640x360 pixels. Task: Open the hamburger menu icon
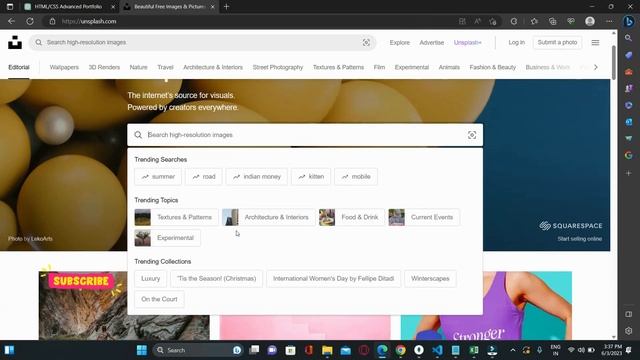(x=596, y=42)
